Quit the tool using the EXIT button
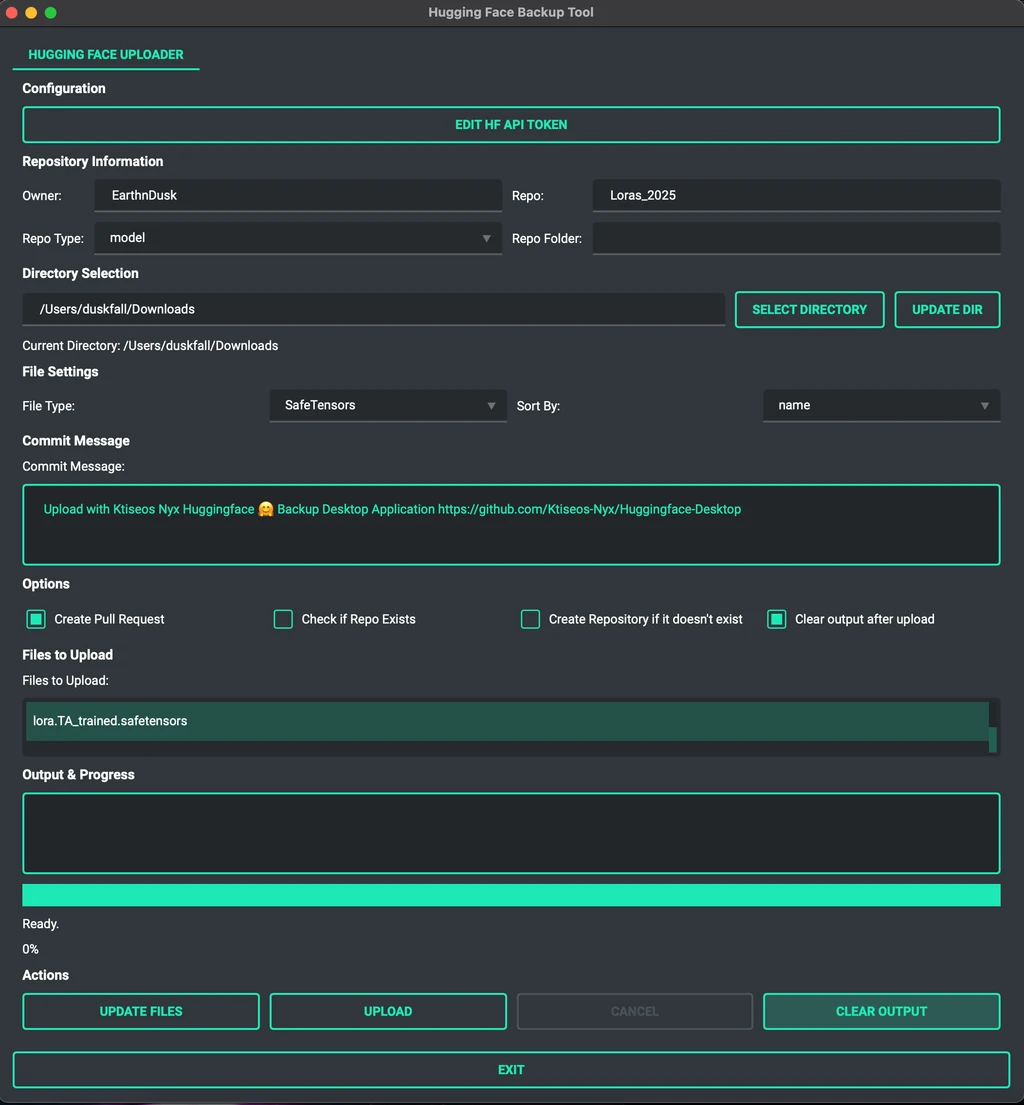 click(x=511, y=1069)
